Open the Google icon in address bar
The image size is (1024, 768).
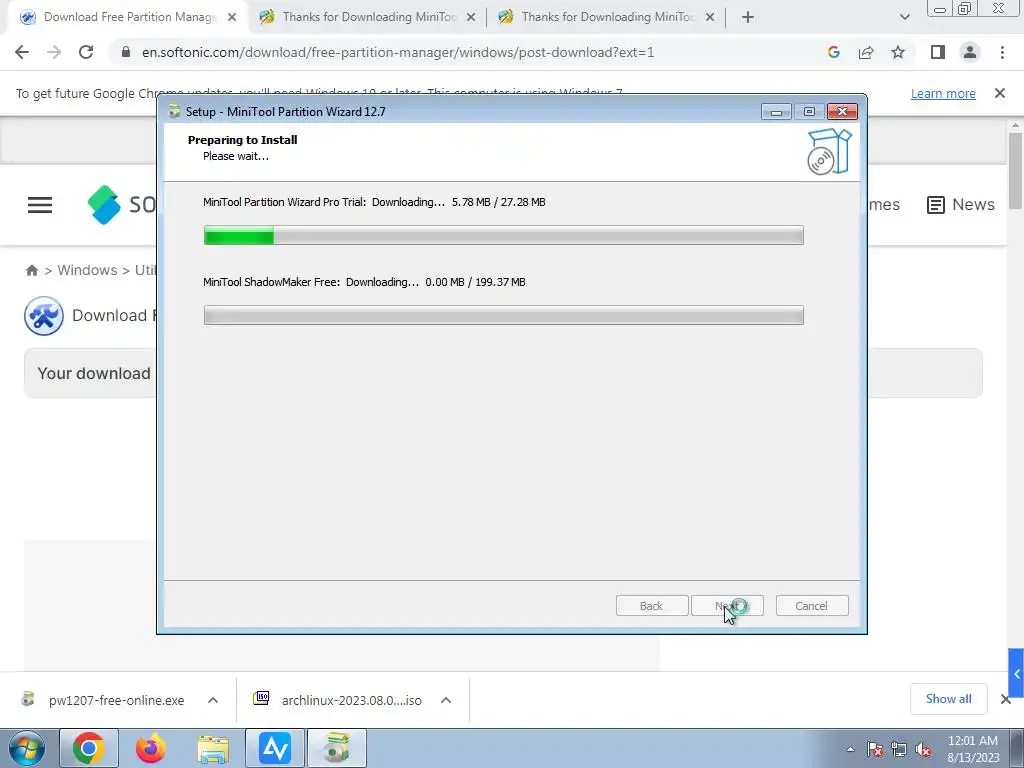point(833,52)
